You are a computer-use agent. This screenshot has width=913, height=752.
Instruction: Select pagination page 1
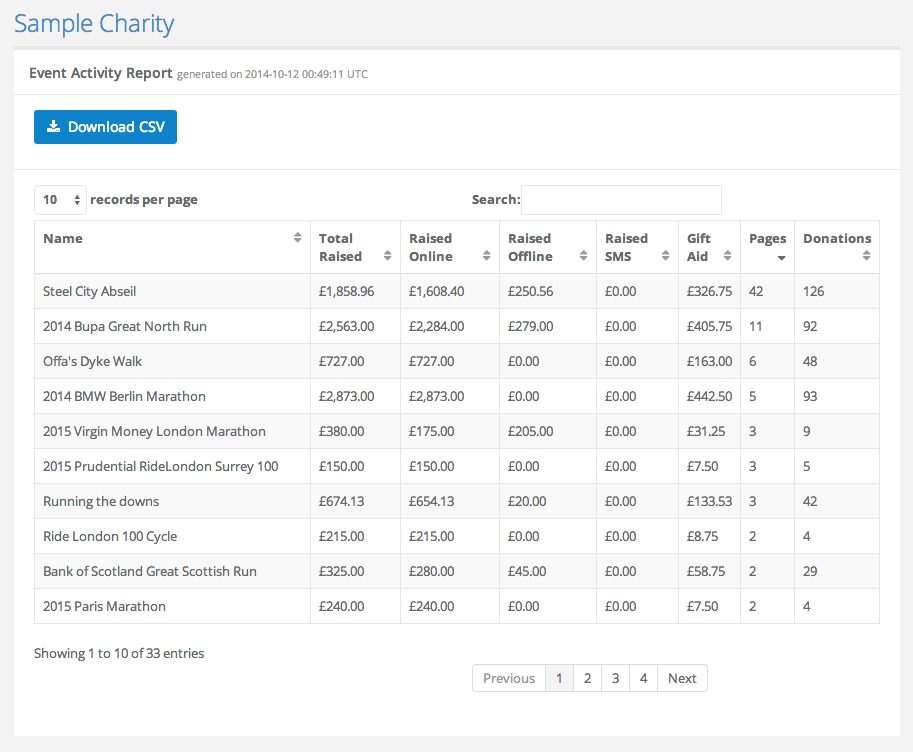(x=560, y=678)
